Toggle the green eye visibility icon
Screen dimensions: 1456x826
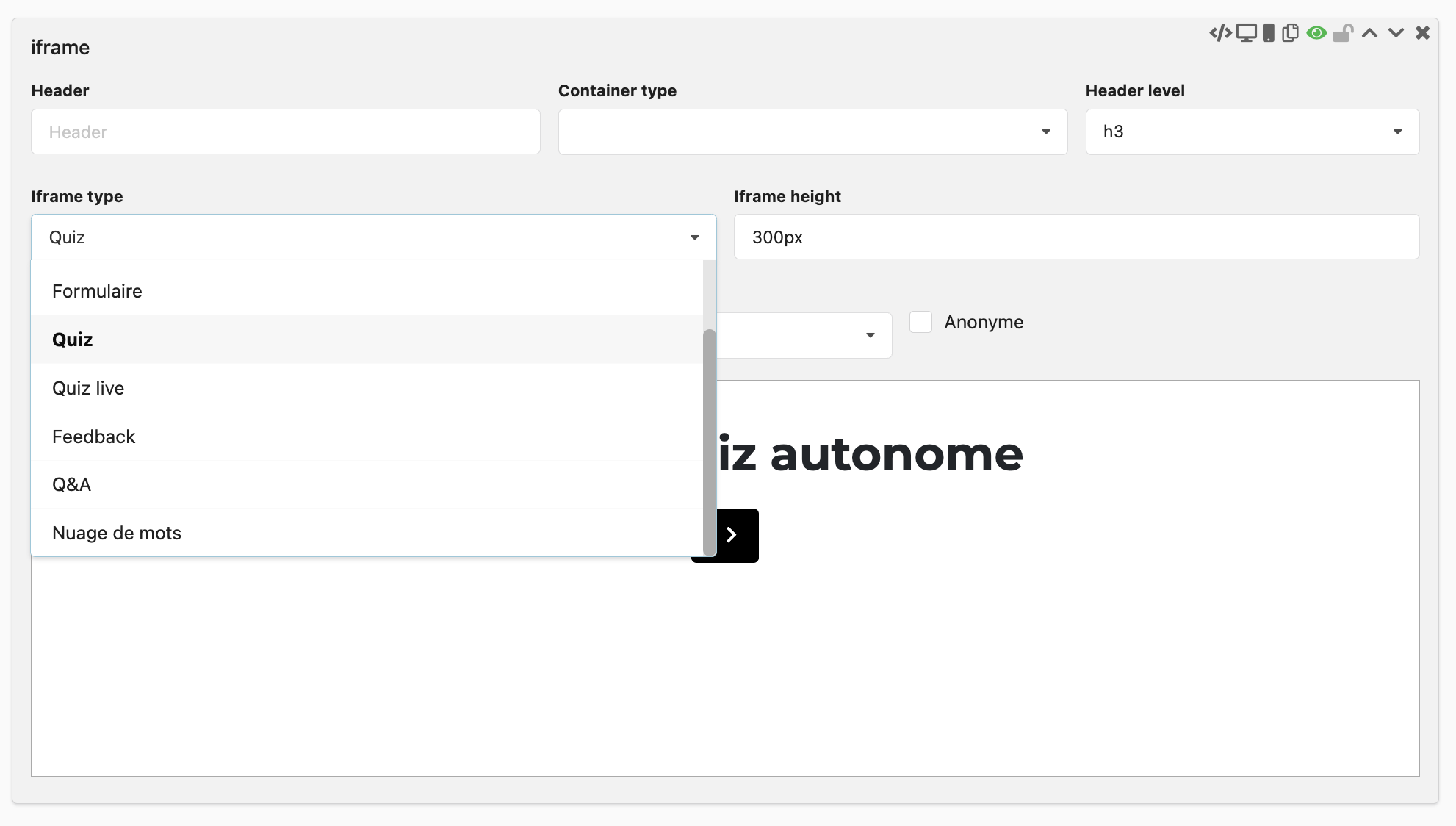point(1316,33)
